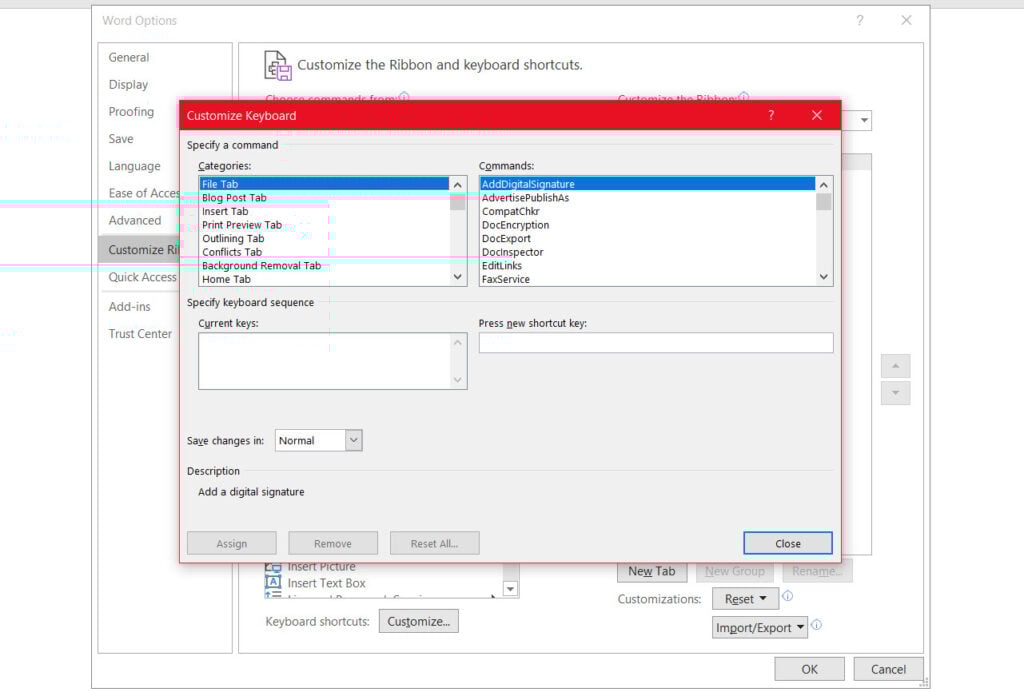Open the Save changes in dropdown
Image resolution: width=1024 pixels, height=692 pixels.
353,441
